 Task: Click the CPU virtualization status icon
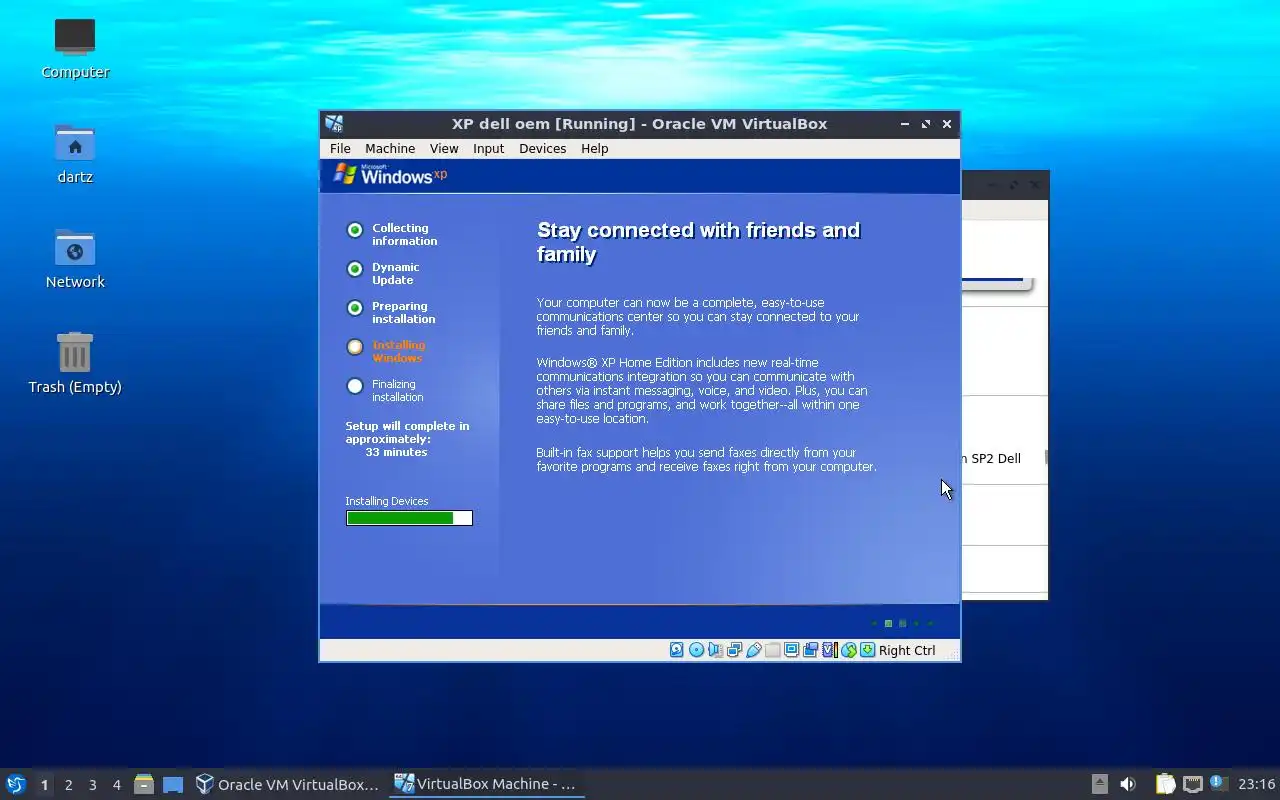[x=829, y=650]
